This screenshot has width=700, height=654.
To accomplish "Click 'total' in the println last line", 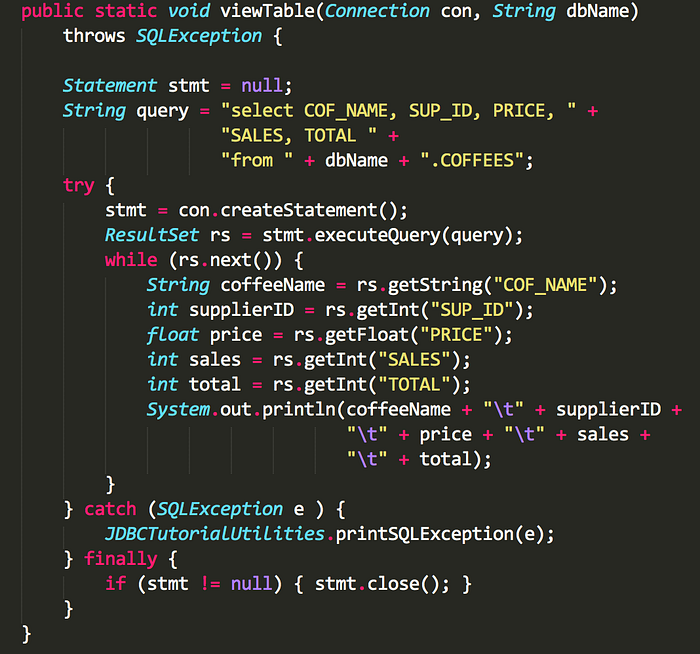I will pos(446,459).
